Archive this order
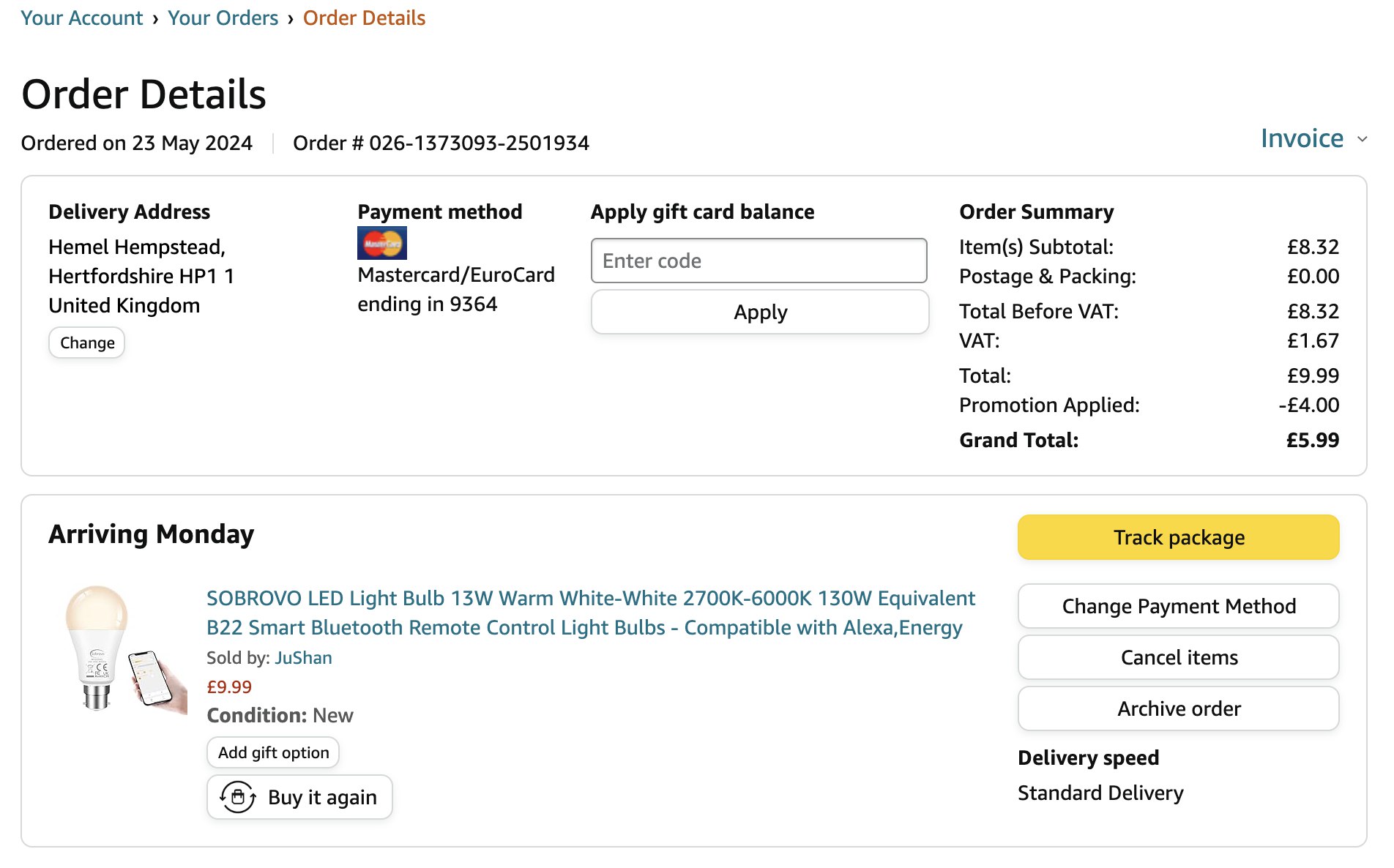Screen dimensions: 1394x868 pos(1178,708)
